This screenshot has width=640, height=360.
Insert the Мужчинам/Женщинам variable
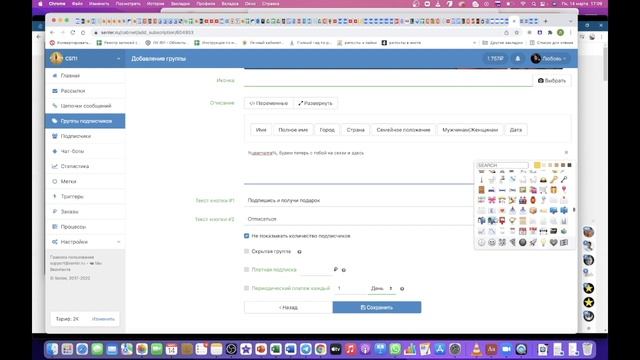[470, 130]
